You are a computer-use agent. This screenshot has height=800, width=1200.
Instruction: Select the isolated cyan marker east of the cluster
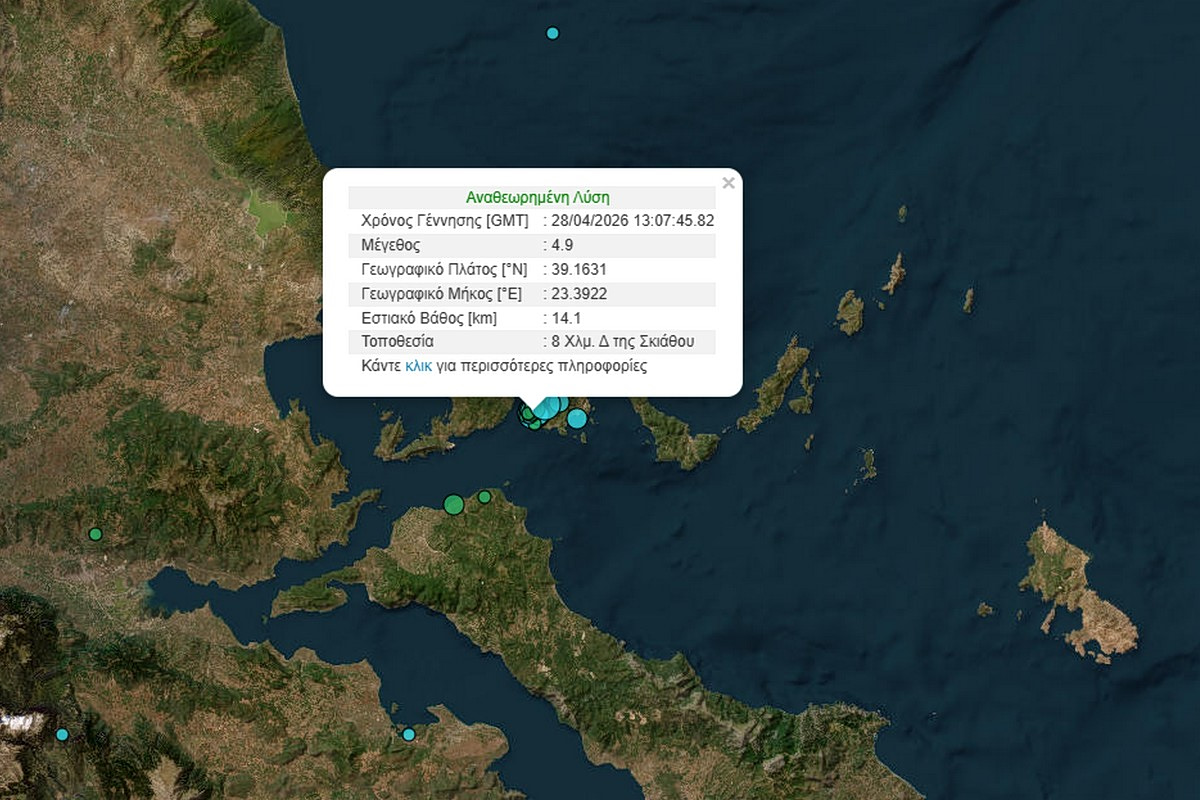(x=577, y=418)
